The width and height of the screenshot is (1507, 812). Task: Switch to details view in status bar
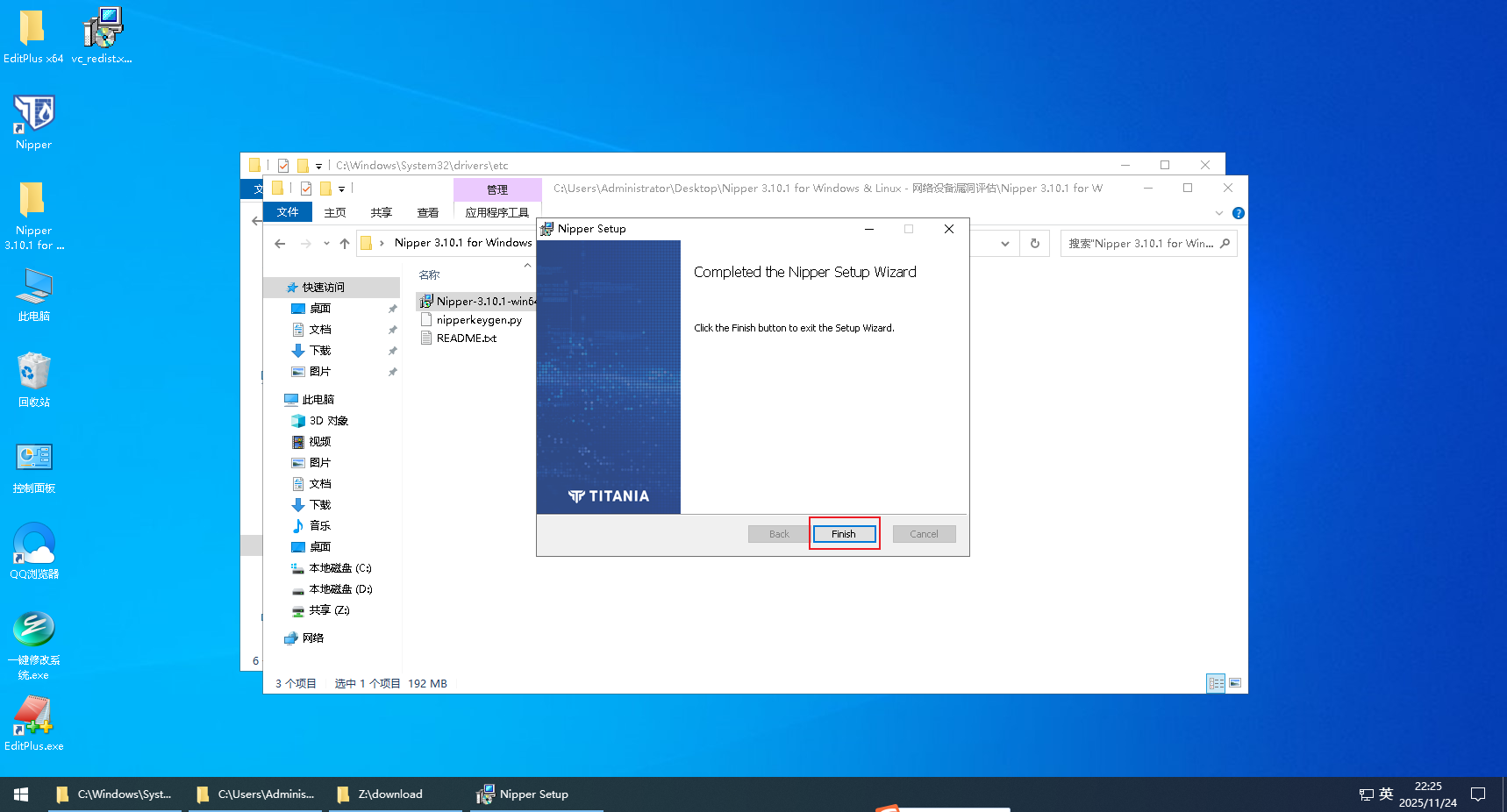click(1216, 683)
